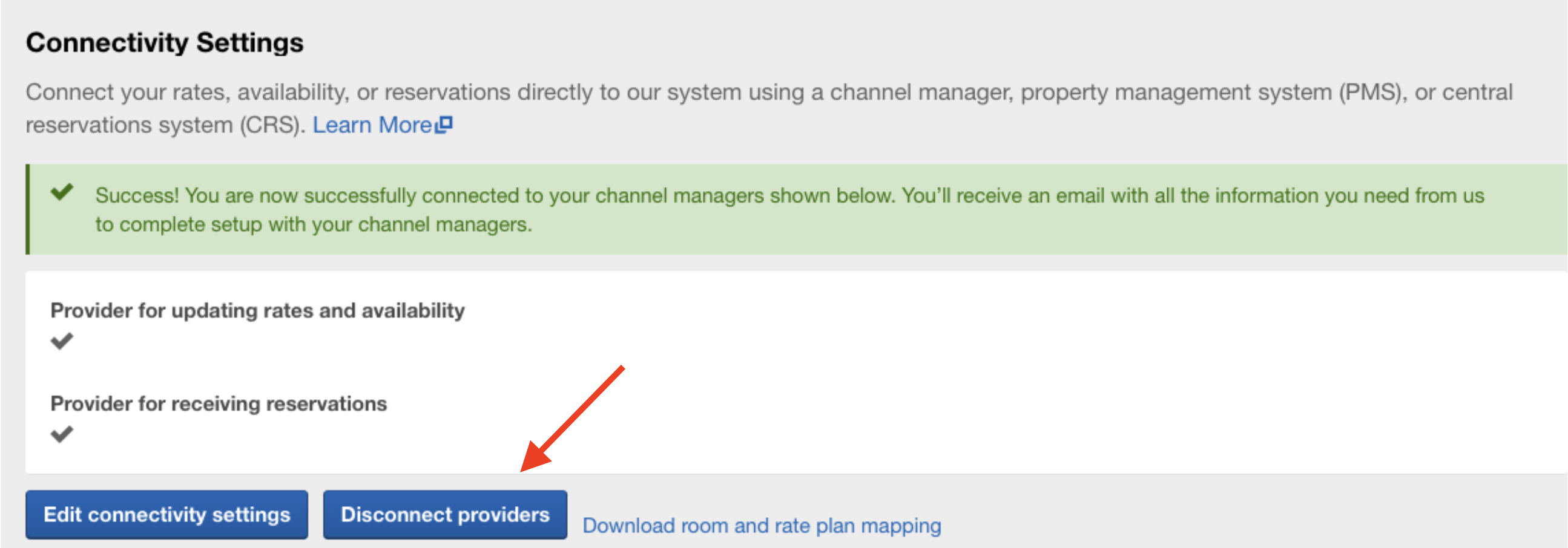
Task: Select the checkmark under rates and availability
Action: point(62,341)
